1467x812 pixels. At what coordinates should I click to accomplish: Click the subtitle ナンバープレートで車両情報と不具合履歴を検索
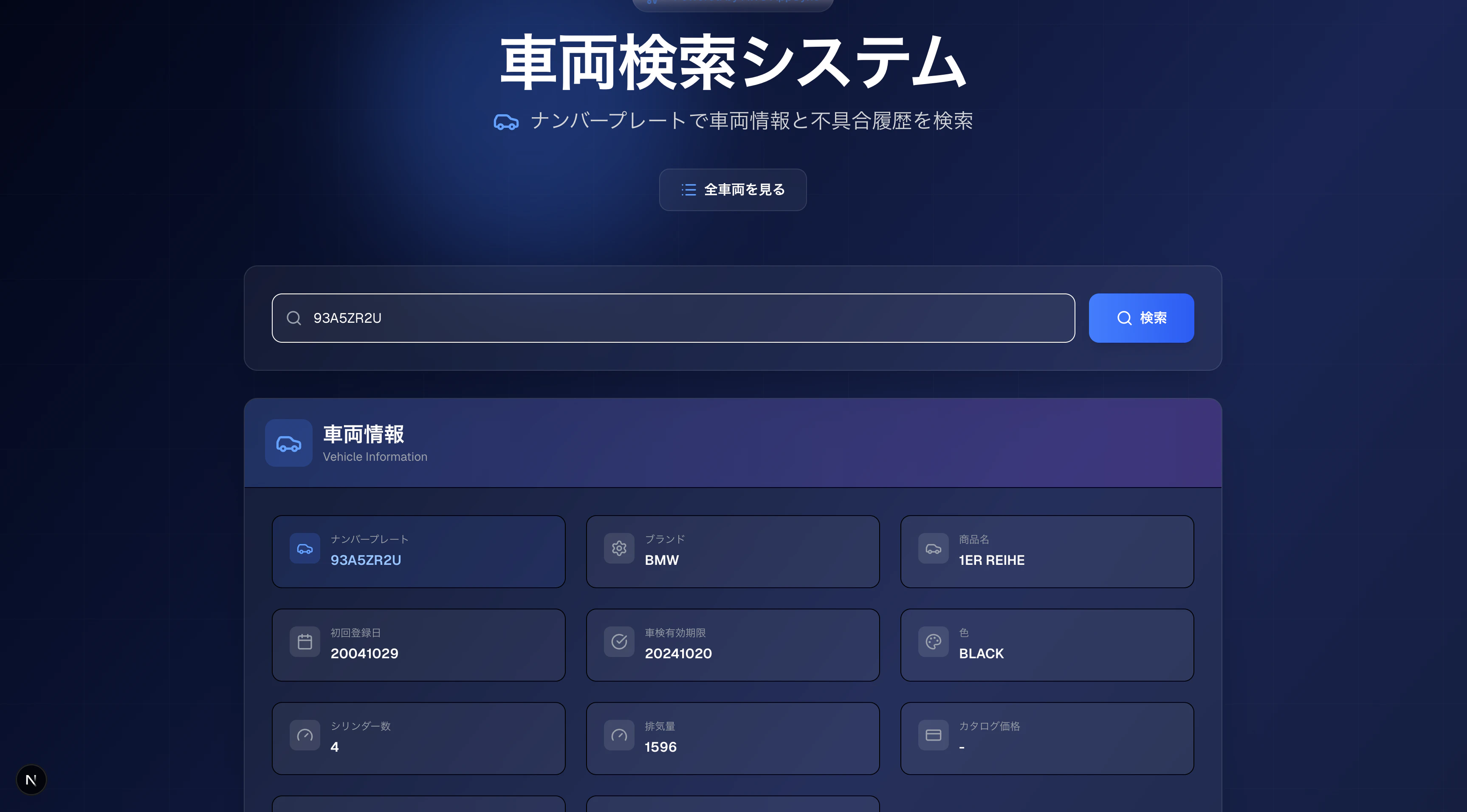point(752,121)
